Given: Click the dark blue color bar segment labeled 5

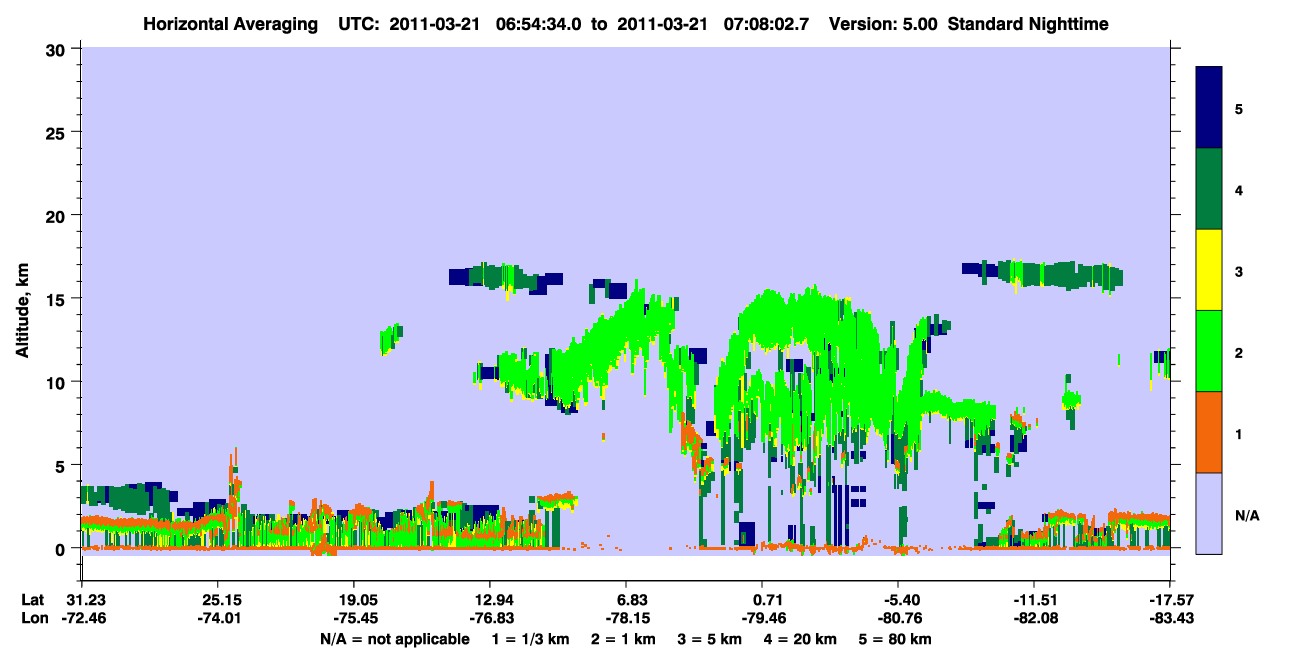Looking at the screenshot, I should tap(1209, 108).
